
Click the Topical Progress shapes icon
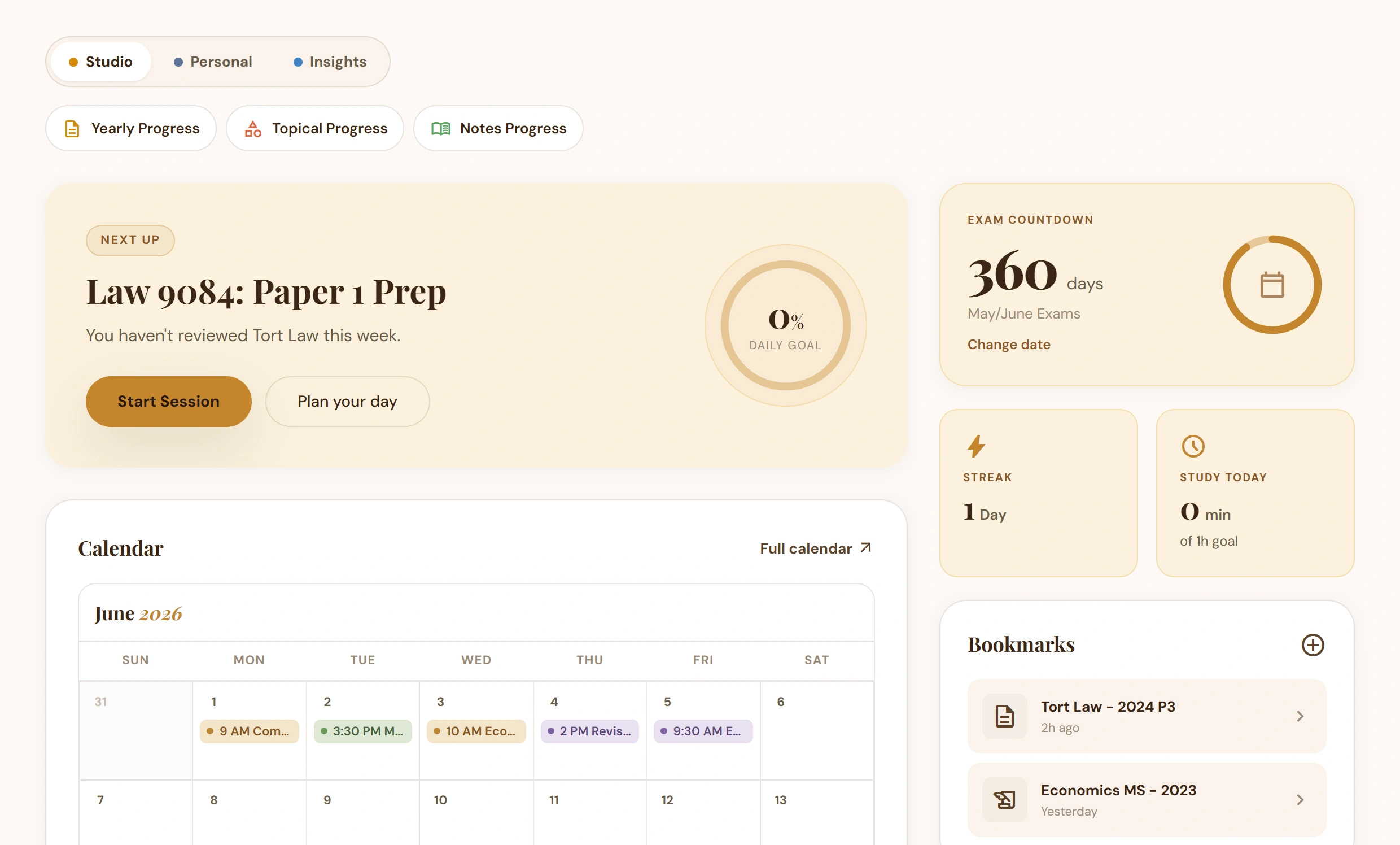point(253,129)
